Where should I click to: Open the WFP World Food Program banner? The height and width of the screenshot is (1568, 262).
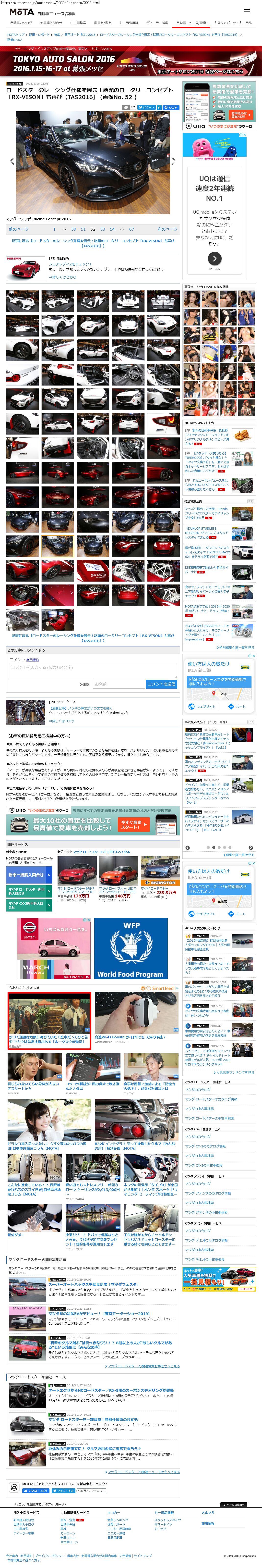[131, 948]
